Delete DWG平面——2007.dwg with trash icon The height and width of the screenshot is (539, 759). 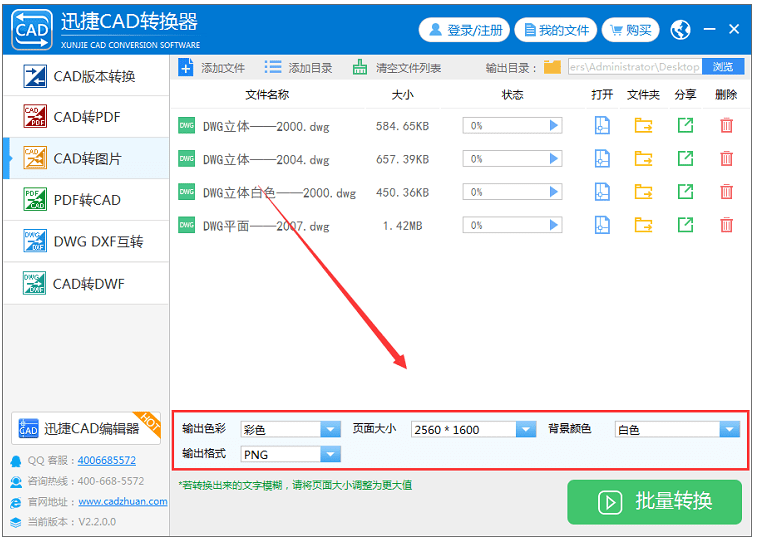(x=726, y=225)
